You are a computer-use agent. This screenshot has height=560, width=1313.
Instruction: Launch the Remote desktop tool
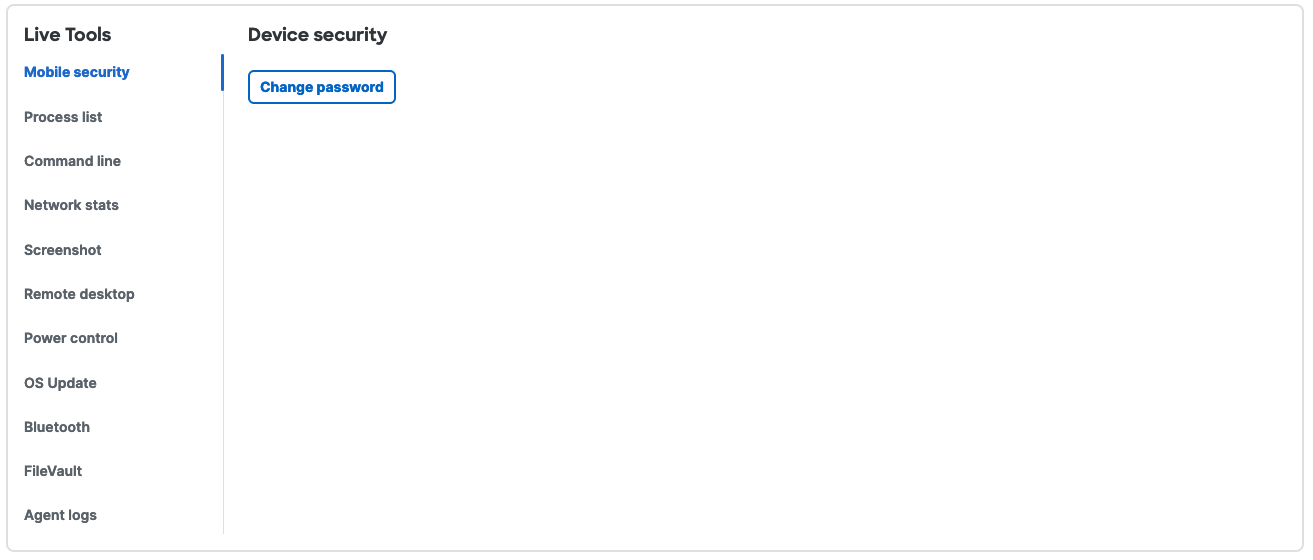79,294
